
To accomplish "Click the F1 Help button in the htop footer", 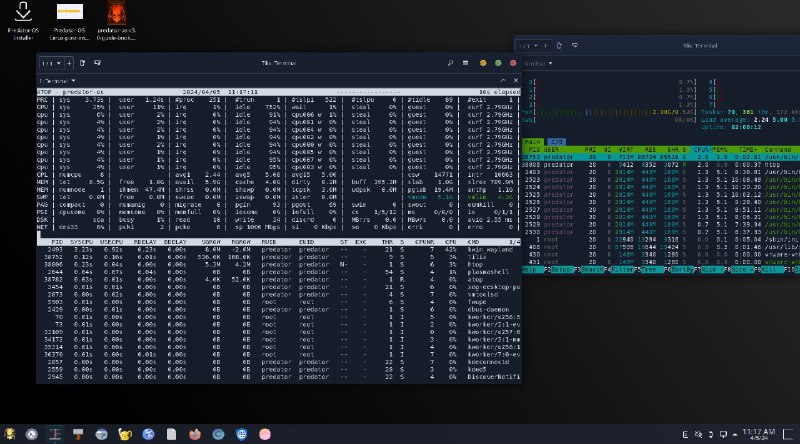I will coord(533,269).
